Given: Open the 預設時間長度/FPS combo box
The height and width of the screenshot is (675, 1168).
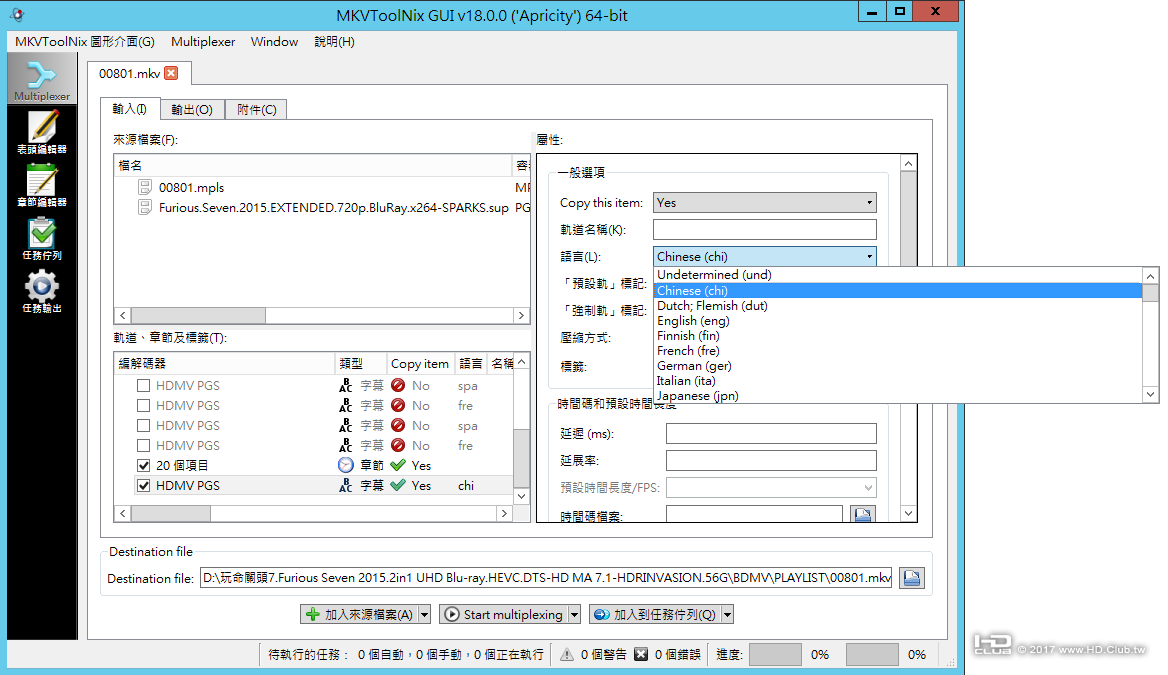Looking at the screenshot, I should pos(771,487).
